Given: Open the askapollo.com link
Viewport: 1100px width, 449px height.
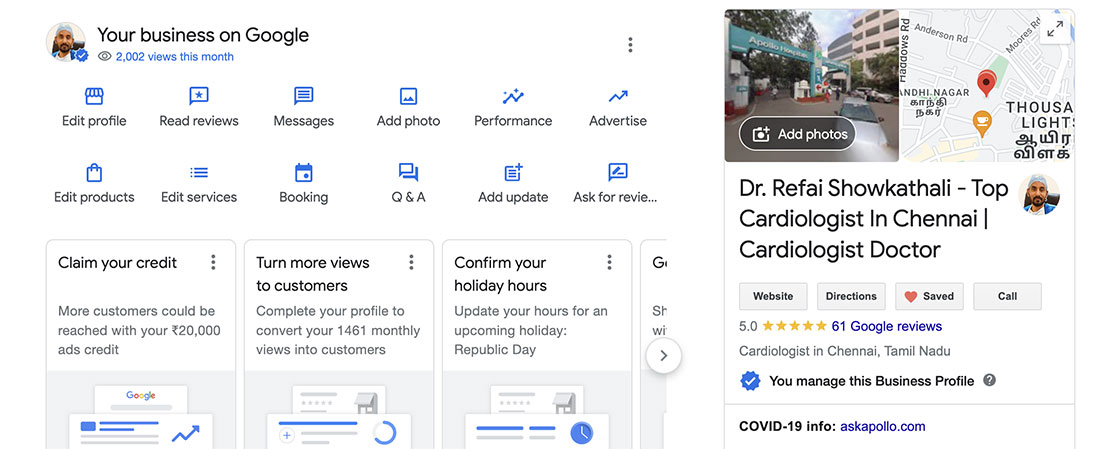Looking at the screenshot, I should [x=883, y=426].
